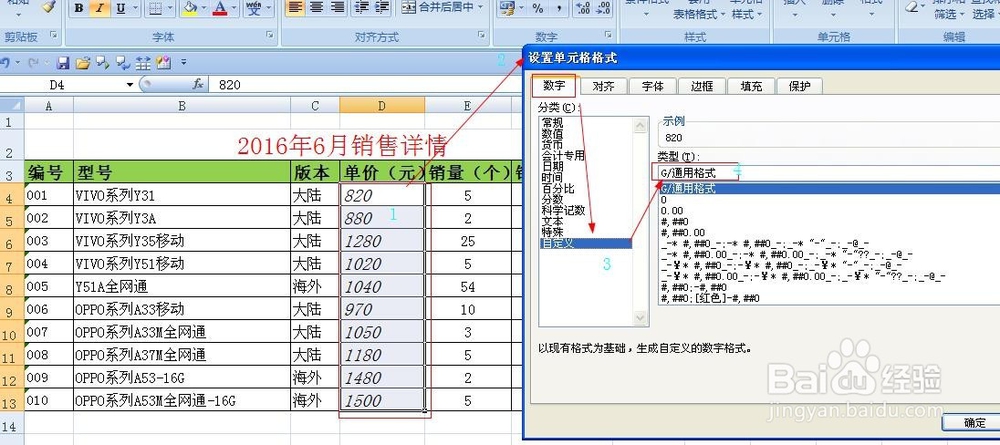Switch to the 保护 tab in dialog
Image resolution: width=1000 pixels, height=445 pixels.
(x=799, y=86)
